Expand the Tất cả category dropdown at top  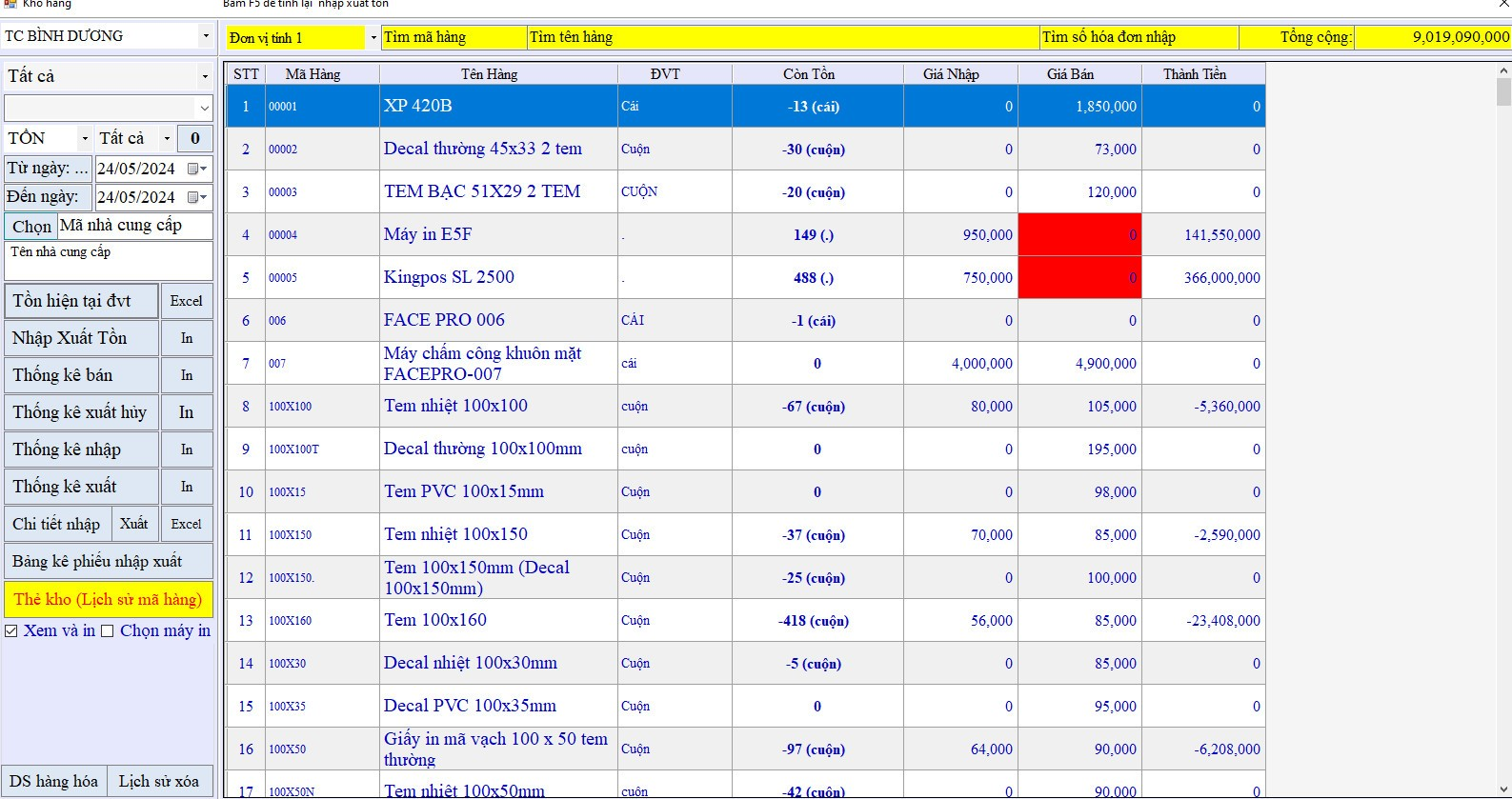click(x=205, y=76)
